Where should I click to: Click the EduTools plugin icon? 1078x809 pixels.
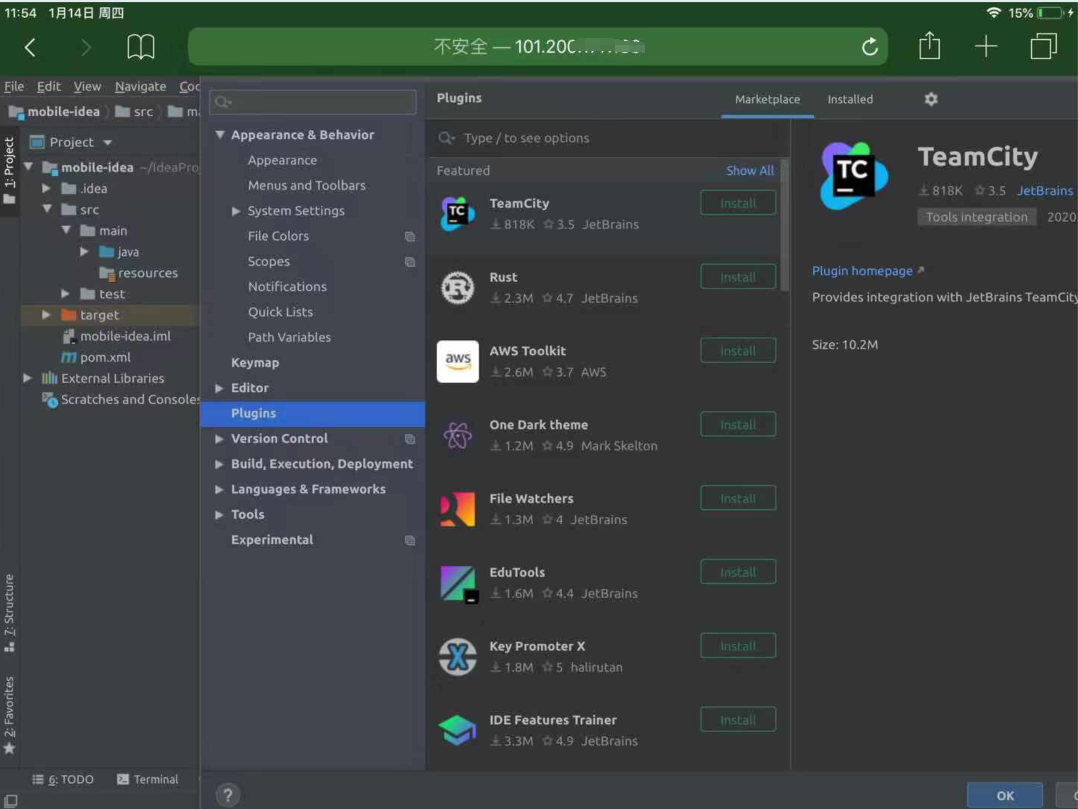click(458, 584)
